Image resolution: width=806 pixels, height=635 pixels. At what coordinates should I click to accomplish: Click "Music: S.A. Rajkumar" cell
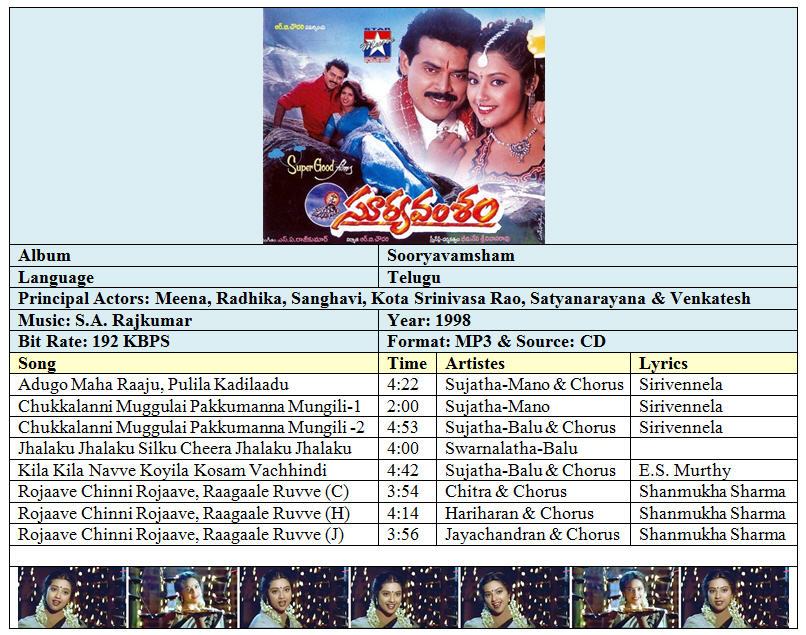(194, 320)
